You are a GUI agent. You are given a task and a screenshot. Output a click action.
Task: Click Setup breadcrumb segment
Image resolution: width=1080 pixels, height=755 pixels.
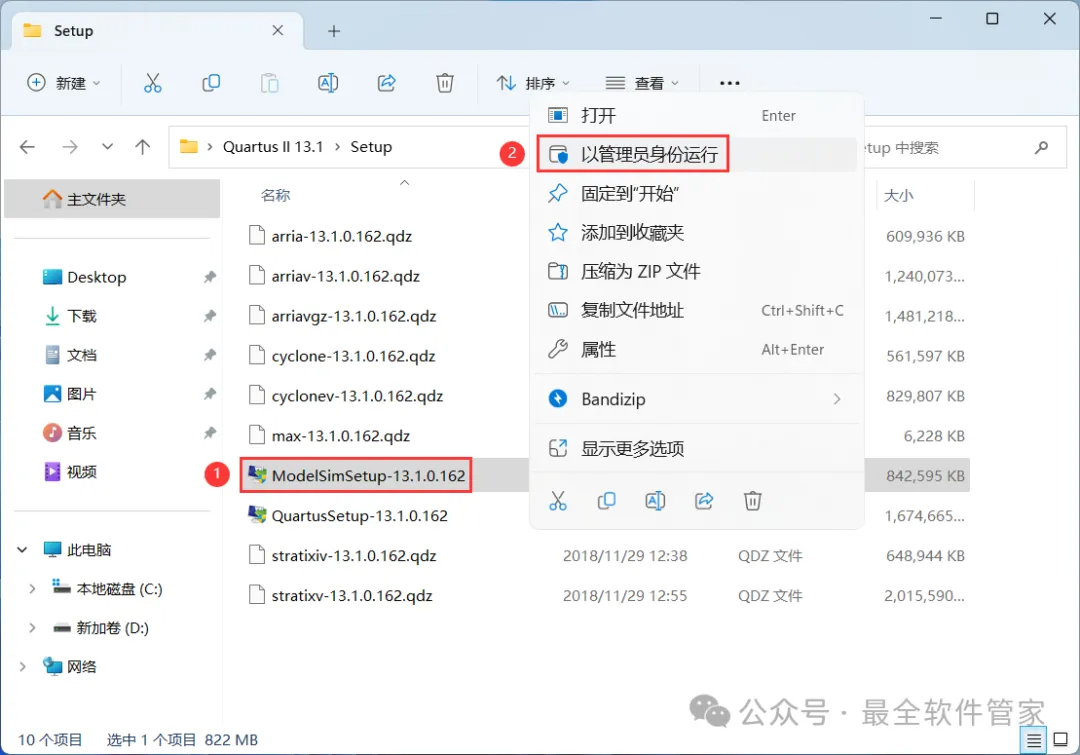point(371,147)
